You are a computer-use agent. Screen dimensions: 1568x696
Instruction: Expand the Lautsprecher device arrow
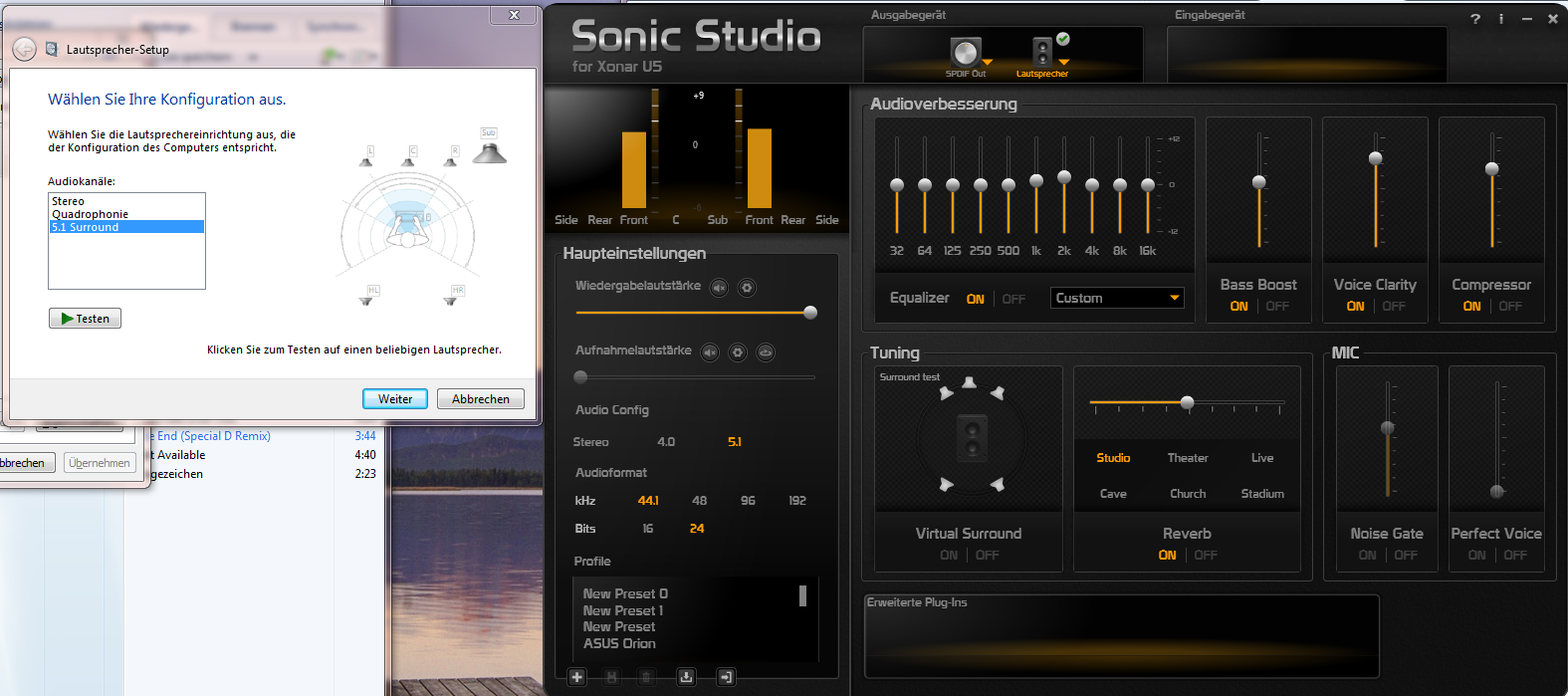(x=1063, y=63)
